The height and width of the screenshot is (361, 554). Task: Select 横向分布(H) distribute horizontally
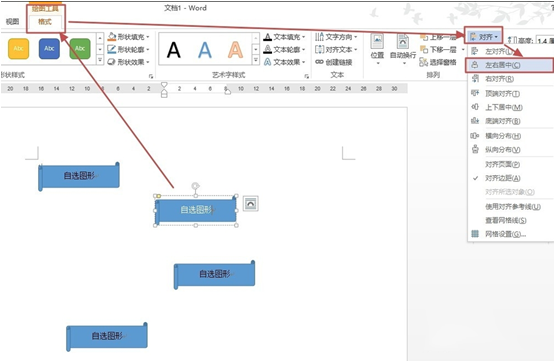(x=511, y=136)
